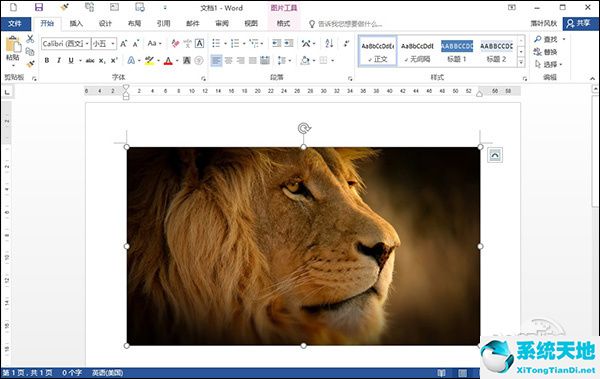The image size is (600, 379).
Task: Click the Sort A-Z icon
Action: pyautogui.click(x=329, y=43)
